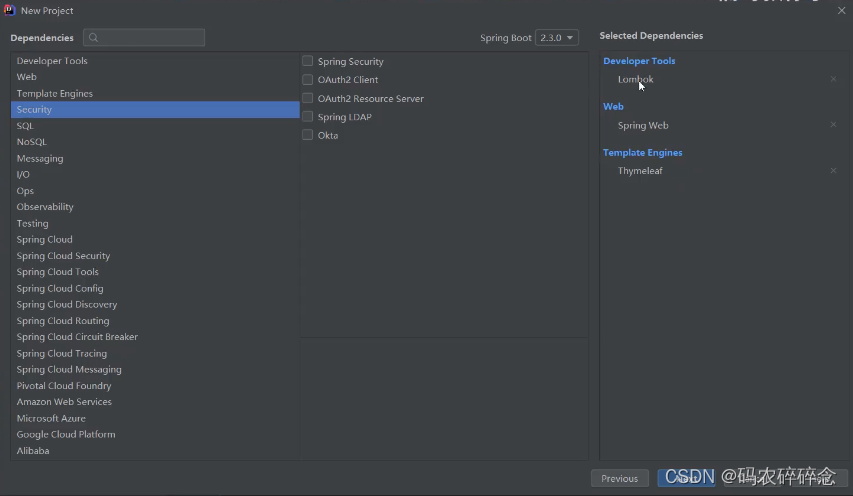The width and height of the screenshot is (853, 496).
Task: Click the Template Engines heading in selected panel
Action: [x=642, y=153]
